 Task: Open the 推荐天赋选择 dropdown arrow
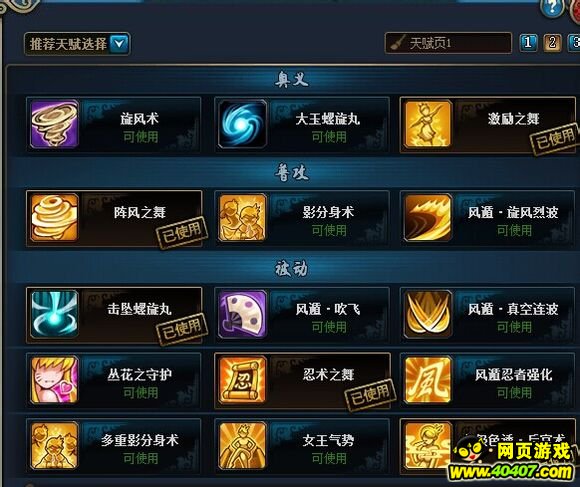pos(119,44)
